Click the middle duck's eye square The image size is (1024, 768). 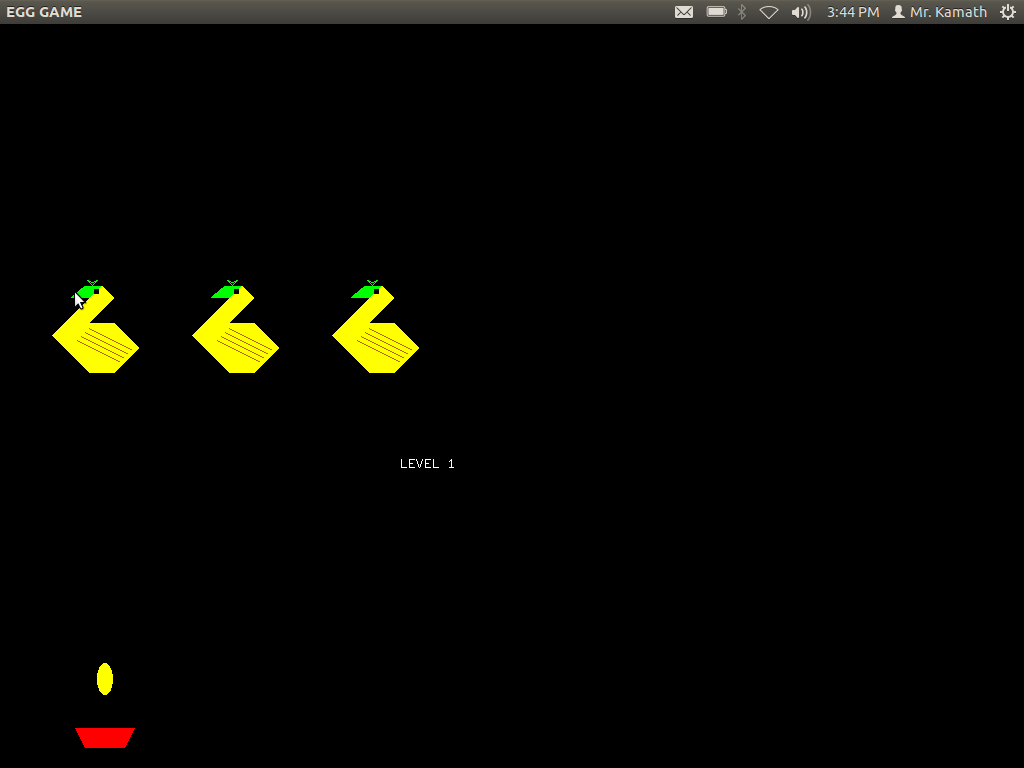point(236,291)
